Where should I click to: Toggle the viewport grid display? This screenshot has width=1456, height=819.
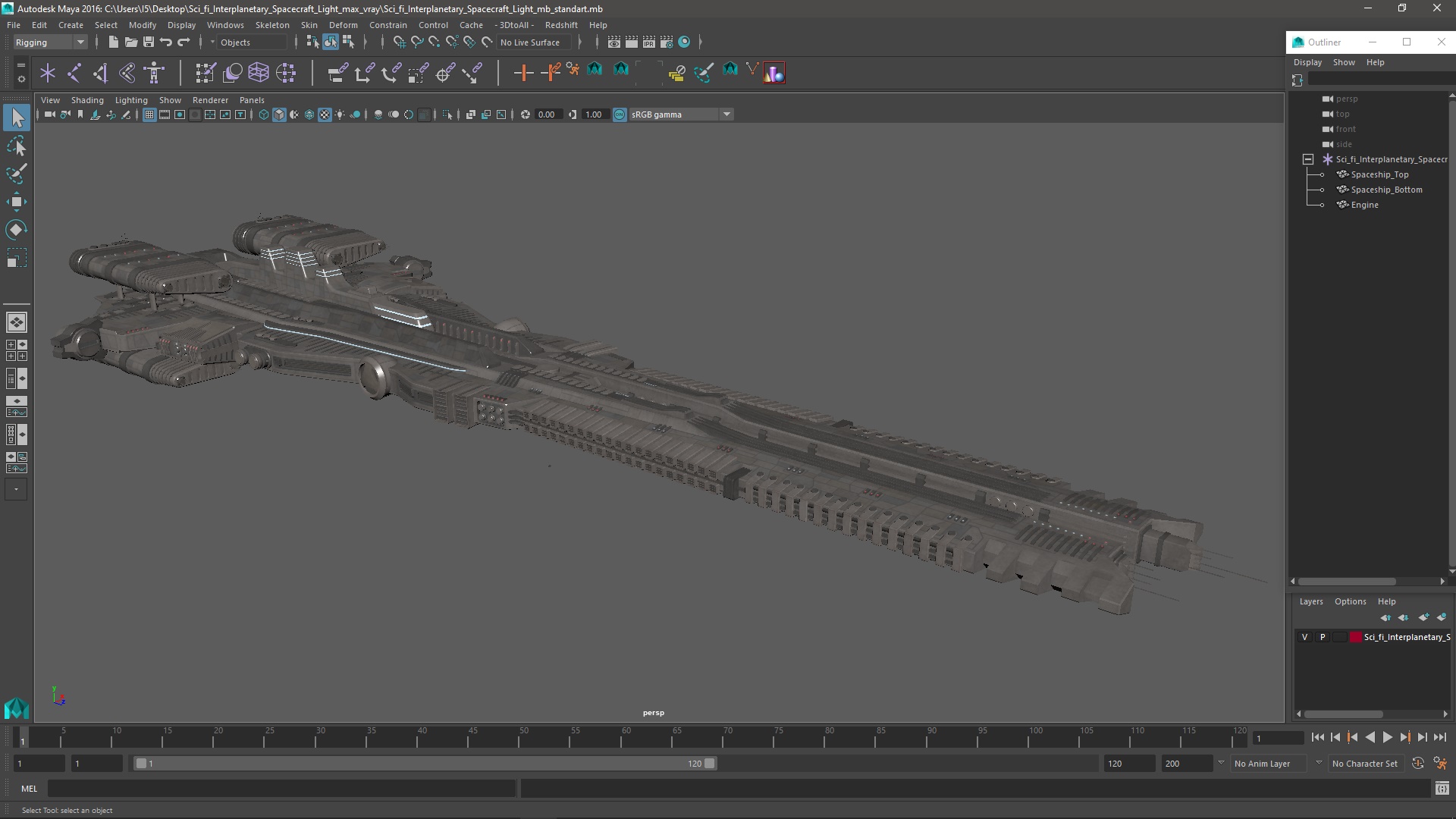tap(149, 115)
